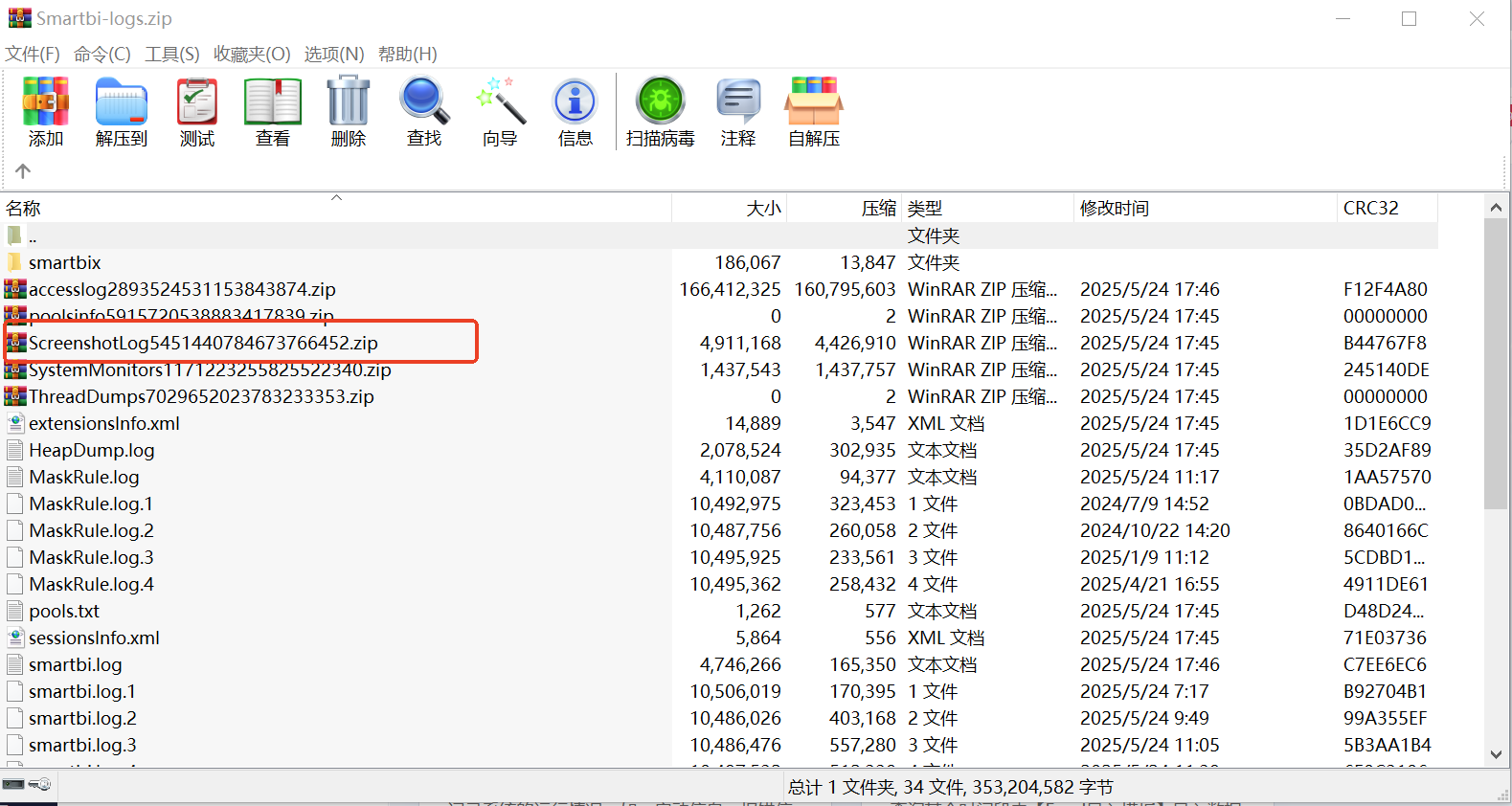Open the Tools (工具) menu
This screenshot has height=806, width=1512.
point(172,55)
